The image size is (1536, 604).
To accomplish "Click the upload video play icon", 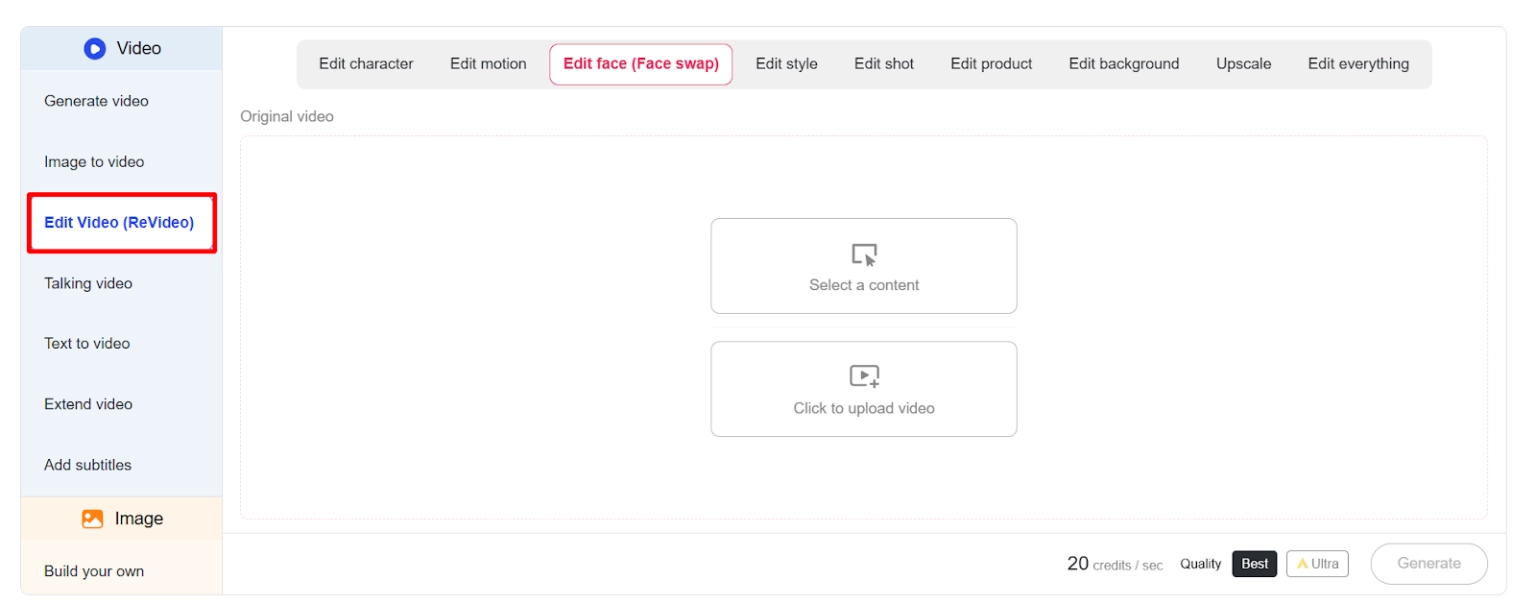I will (864, 376).
